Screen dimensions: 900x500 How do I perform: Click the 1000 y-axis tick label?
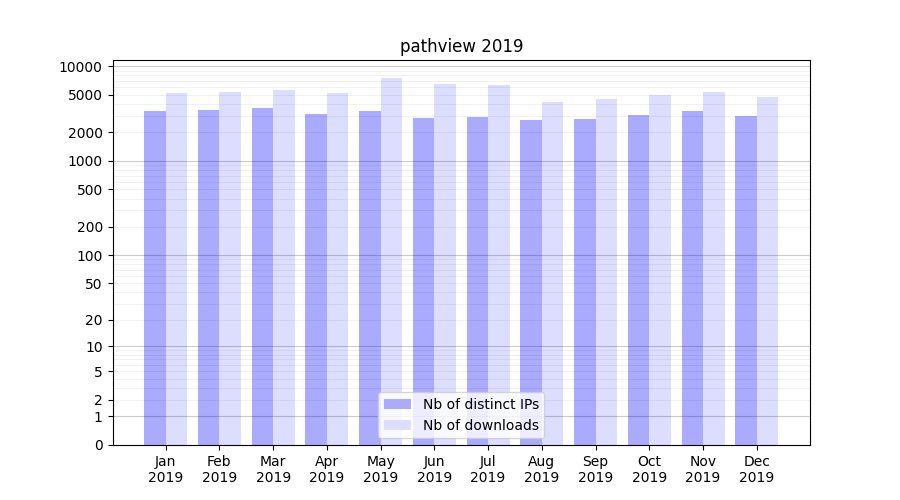[x=85, y=161]
